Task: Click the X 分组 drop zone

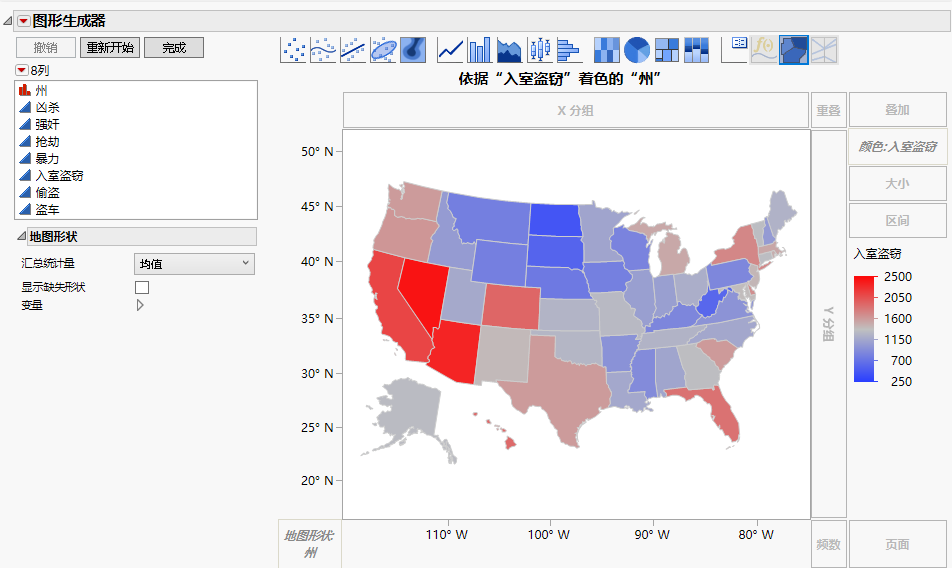Action: pyautogui.click(x=576, y=110)
